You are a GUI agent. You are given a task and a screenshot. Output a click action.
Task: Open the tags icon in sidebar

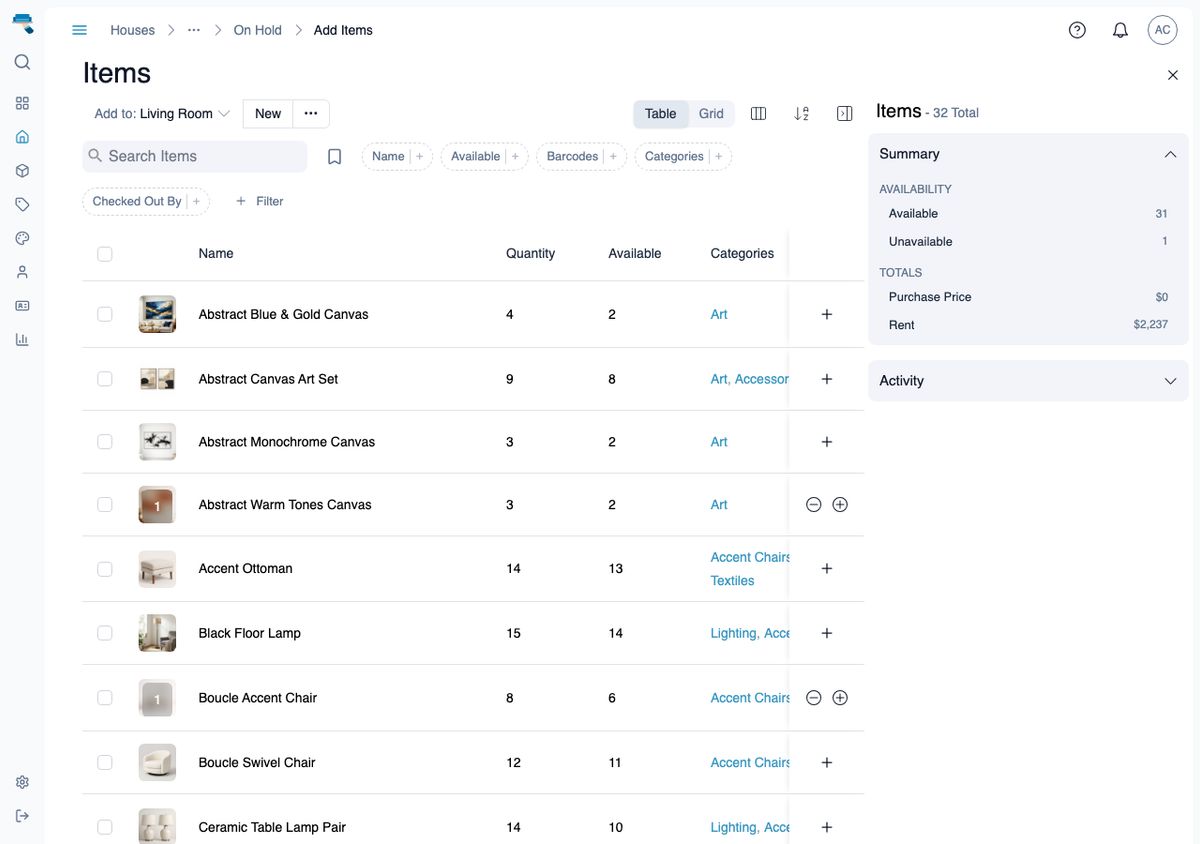coord(22,204)
